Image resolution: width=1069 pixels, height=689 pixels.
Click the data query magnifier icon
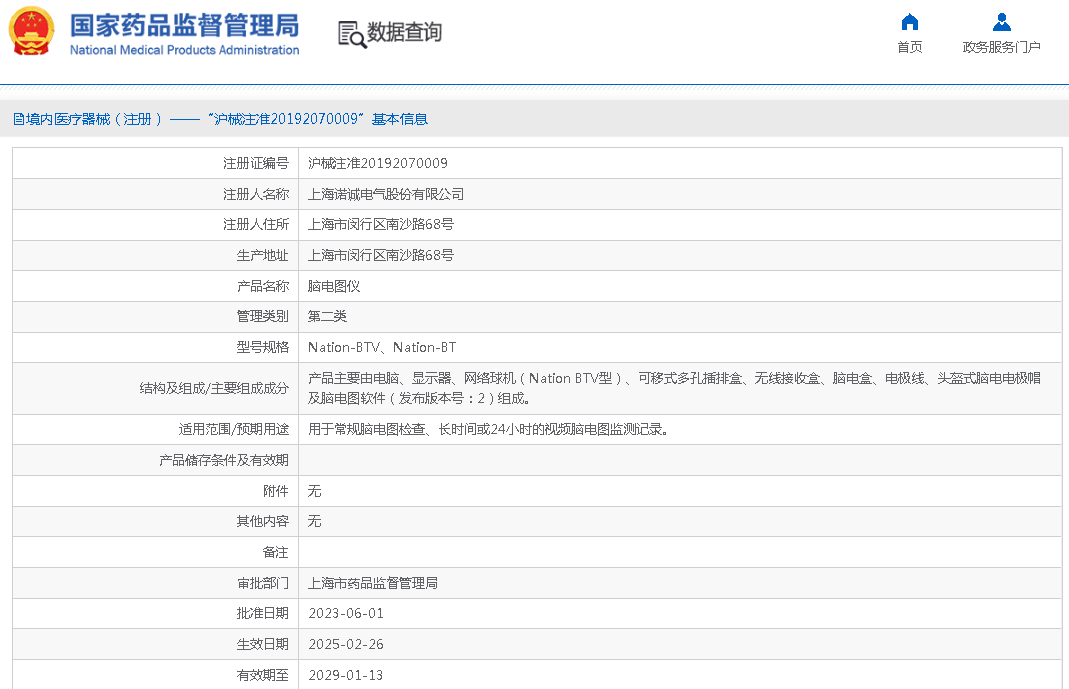351,34
